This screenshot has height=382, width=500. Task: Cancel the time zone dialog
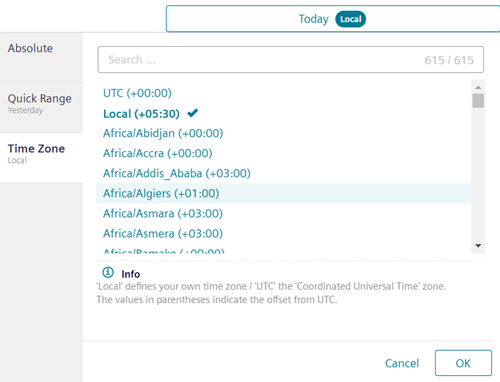[402, 363]
